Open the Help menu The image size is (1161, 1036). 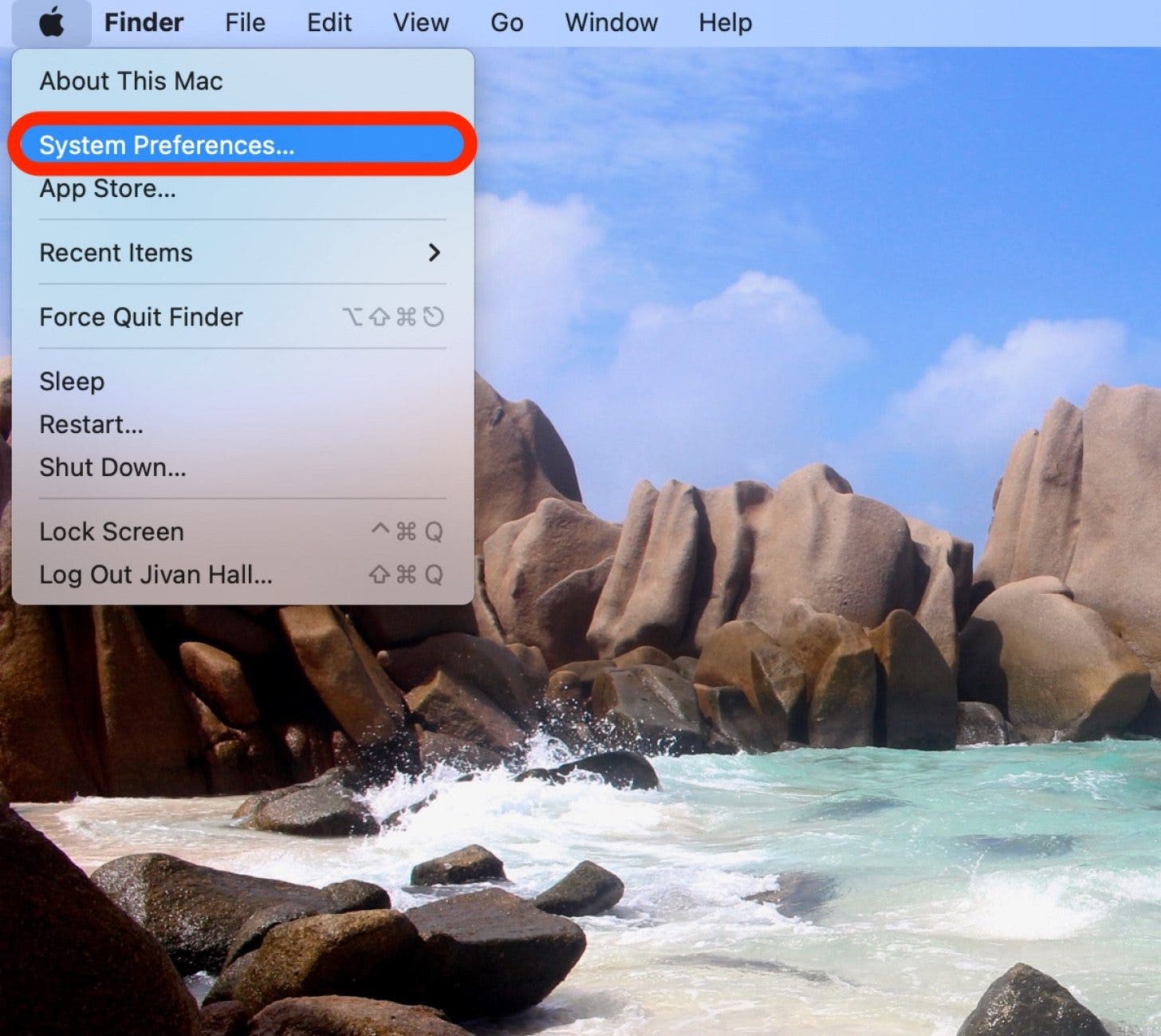(724, 22)
